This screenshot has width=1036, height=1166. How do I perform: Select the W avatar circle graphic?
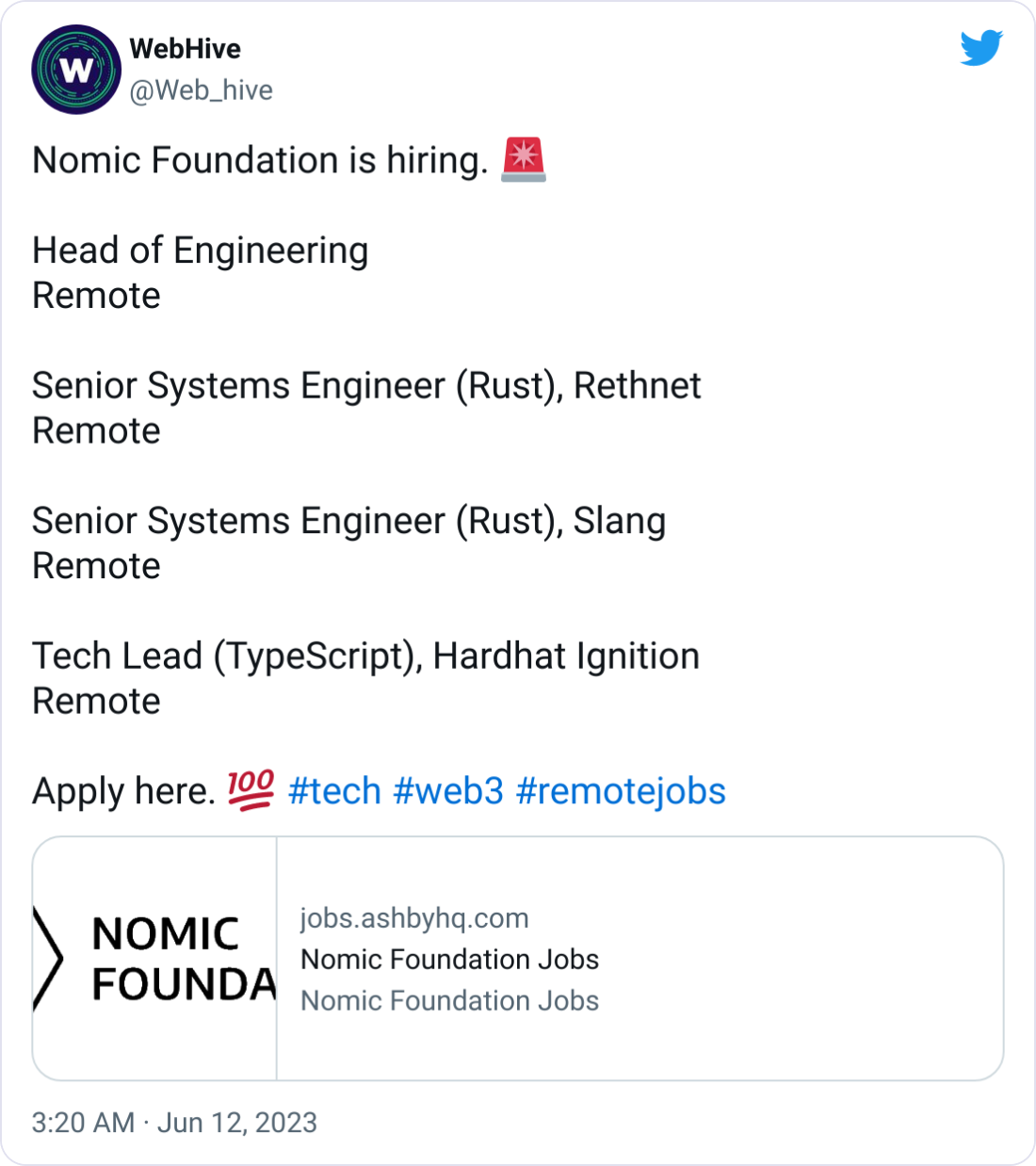pos(74,69)
